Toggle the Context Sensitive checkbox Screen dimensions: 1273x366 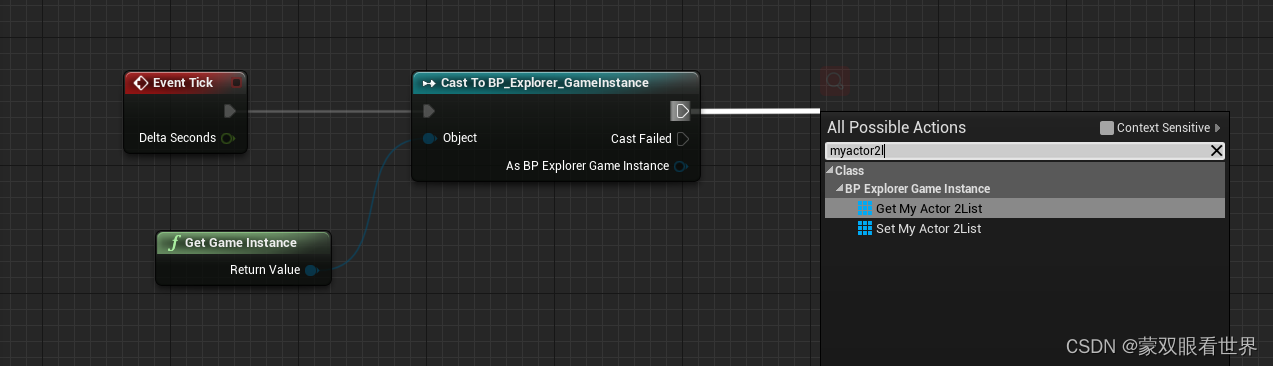point(1106,128)
